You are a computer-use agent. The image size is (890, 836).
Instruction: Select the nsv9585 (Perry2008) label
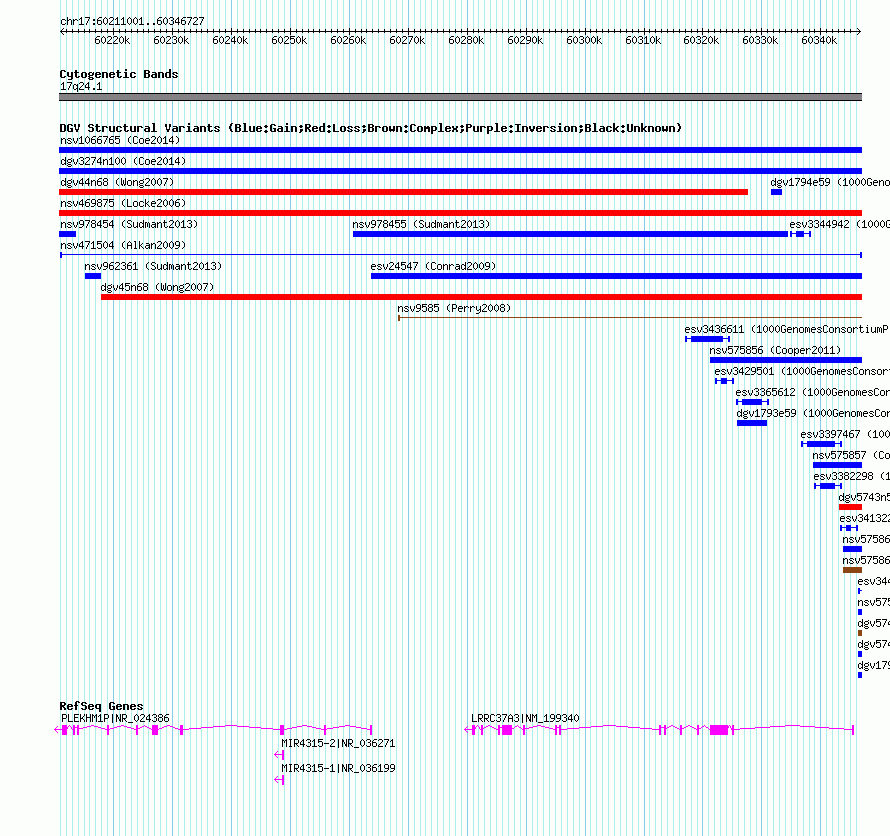pyautogui.click(x=454, y=308)
